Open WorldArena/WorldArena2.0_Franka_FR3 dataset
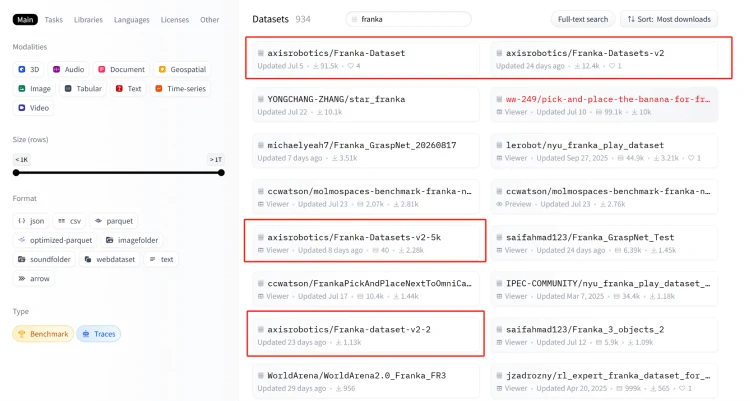This screenshot has height=401, width=750. [365, 381]
